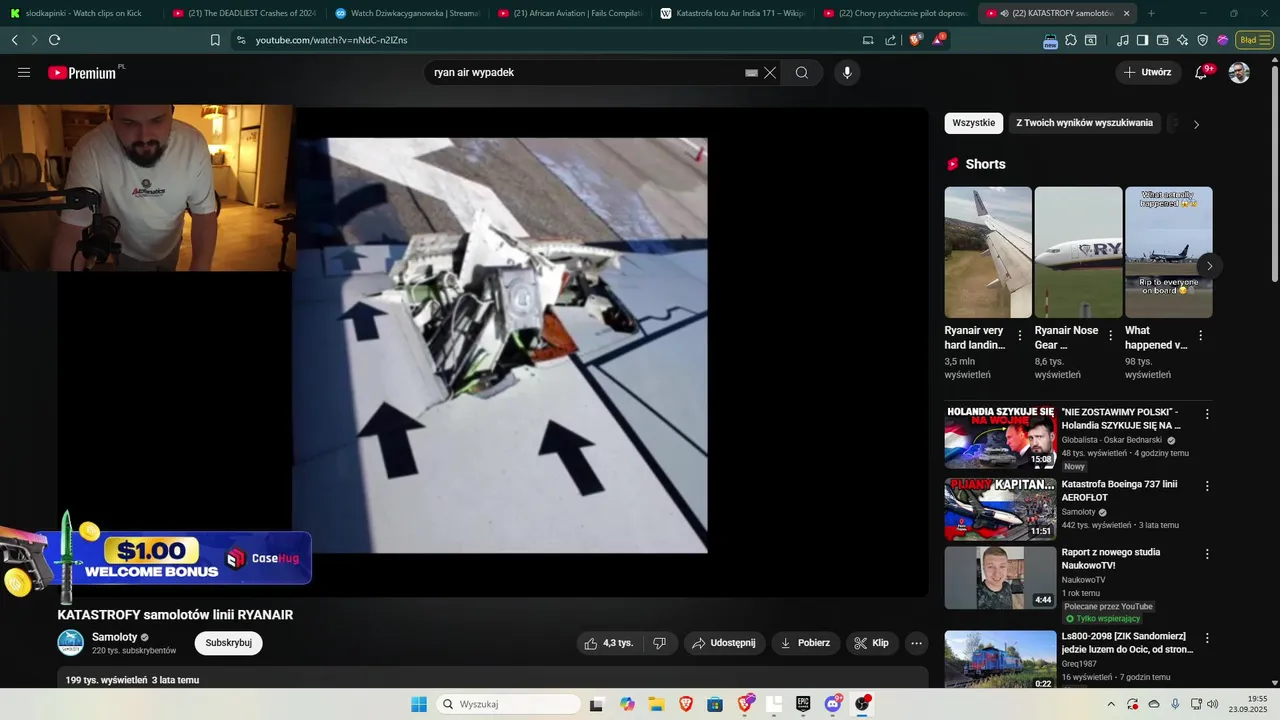Switch to African Aviation Fails Compilation tab
Screen dimensions: 1280x720
(x=570, y=14)
